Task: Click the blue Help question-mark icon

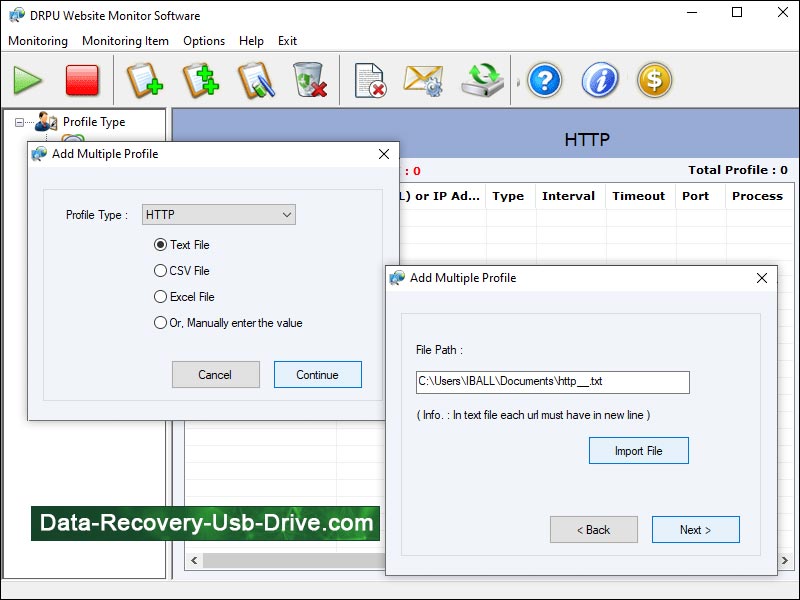Action: tap(543, 81)
